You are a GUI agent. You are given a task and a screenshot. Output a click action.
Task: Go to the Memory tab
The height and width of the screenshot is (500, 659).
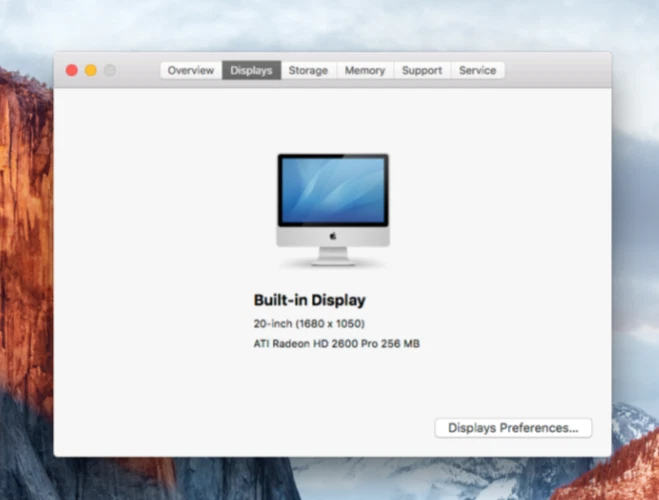365,70
